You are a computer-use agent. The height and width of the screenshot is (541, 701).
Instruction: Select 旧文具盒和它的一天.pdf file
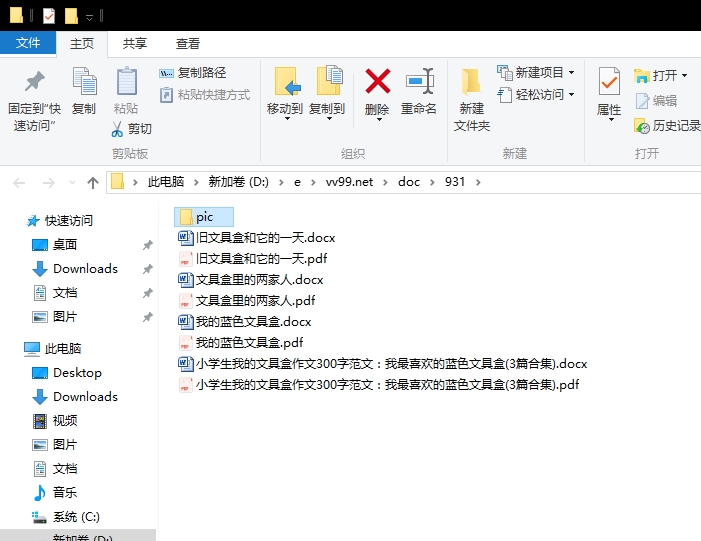[x=253, y=258]
